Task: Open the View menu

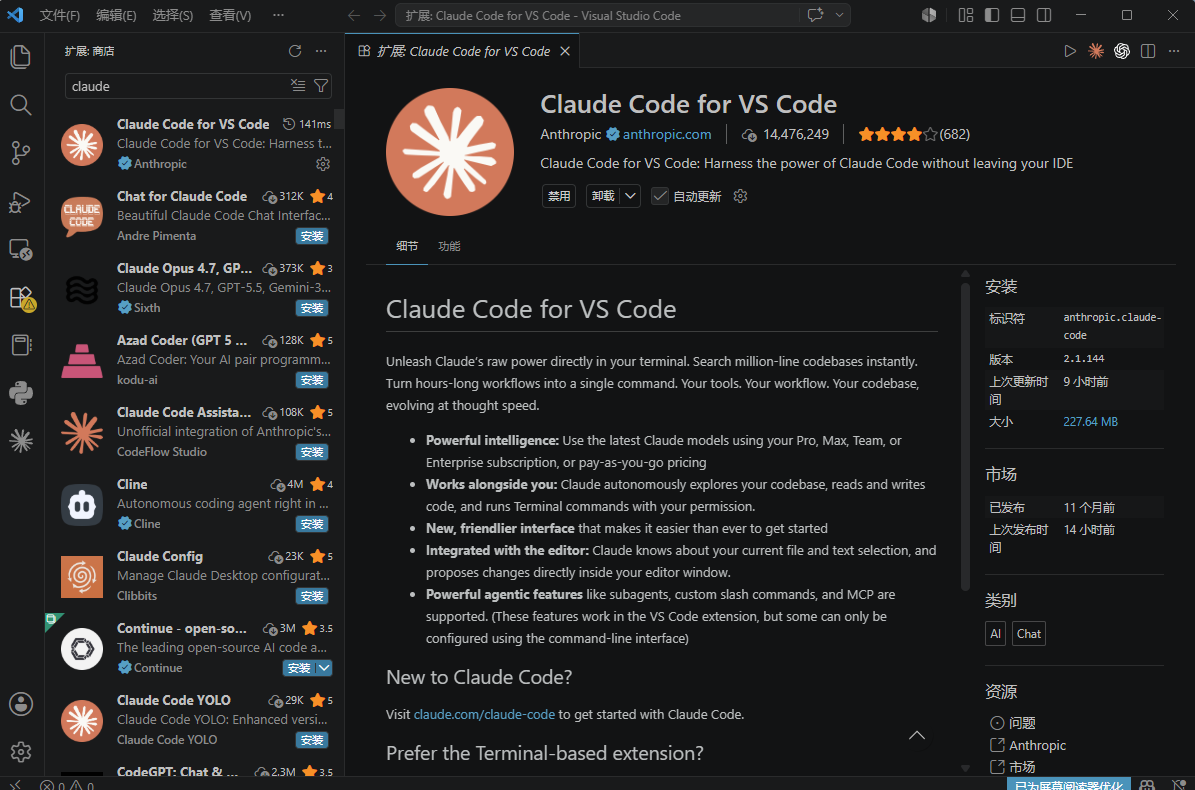Action: 230,15
